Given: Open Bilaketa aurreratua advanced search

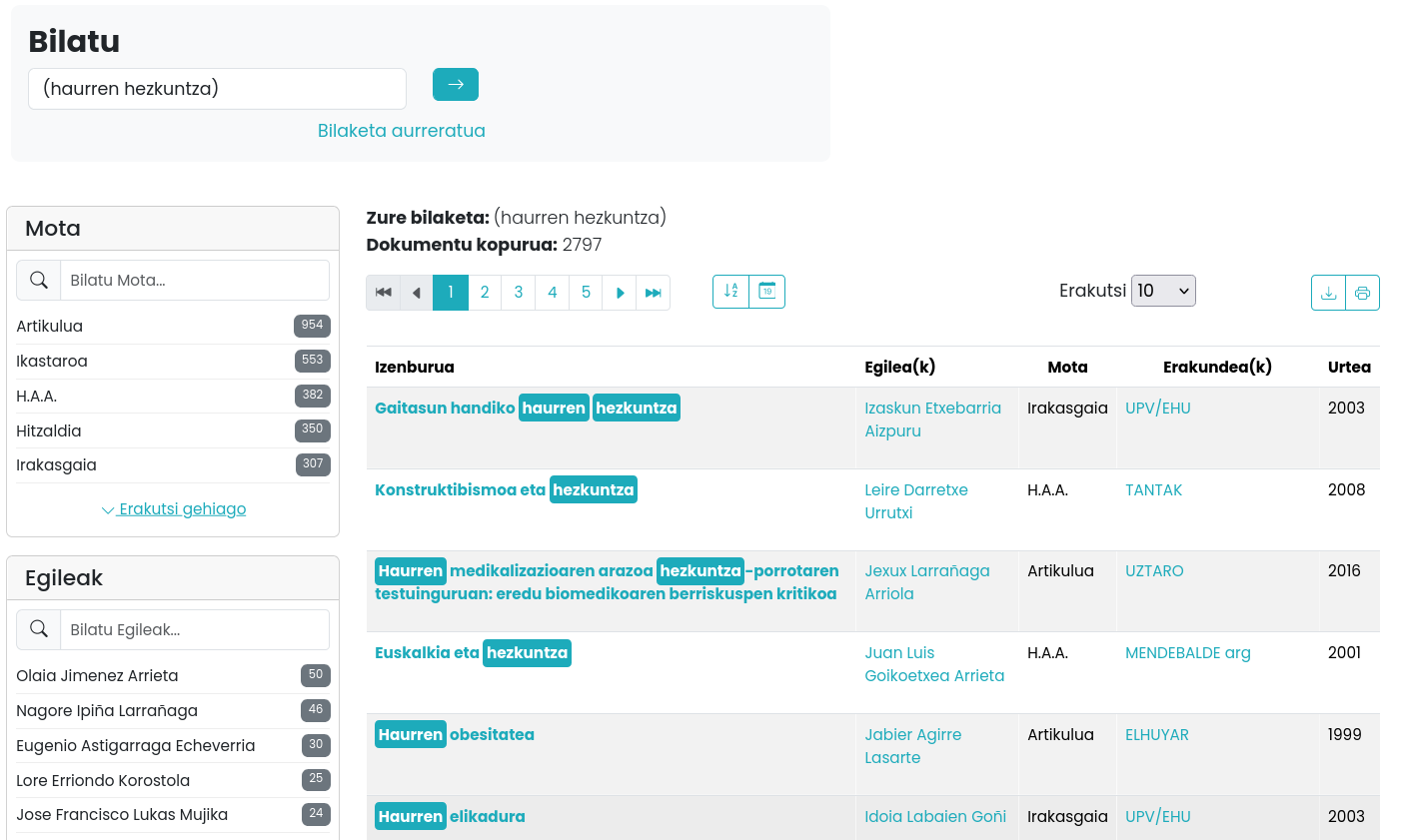Looking at the screenshot, I should click(x=401, y=131).
